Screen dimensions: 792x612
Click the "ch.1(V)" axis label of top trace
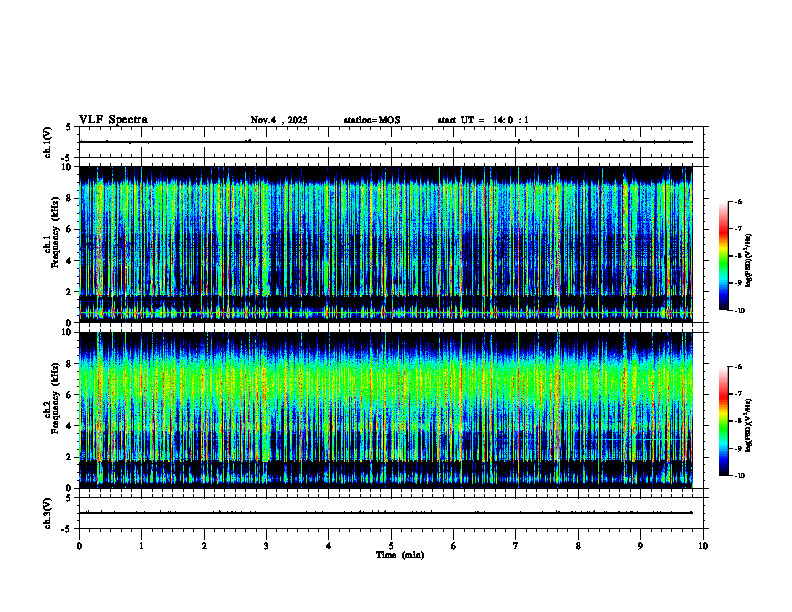point(47,142)
